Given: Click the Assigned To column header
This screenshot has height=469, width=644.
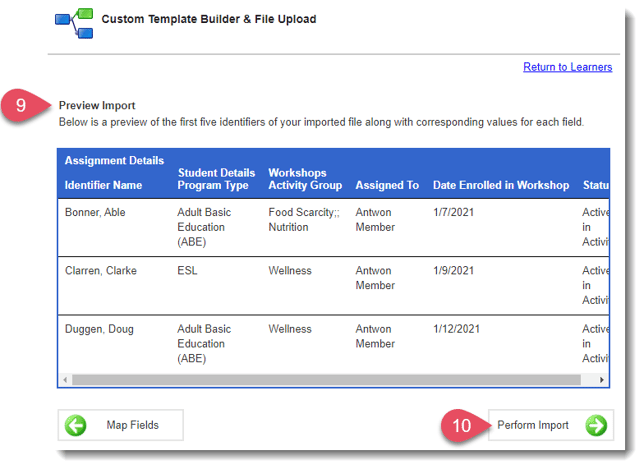Looking at the screenshot, I should click(x=387, y=185).
